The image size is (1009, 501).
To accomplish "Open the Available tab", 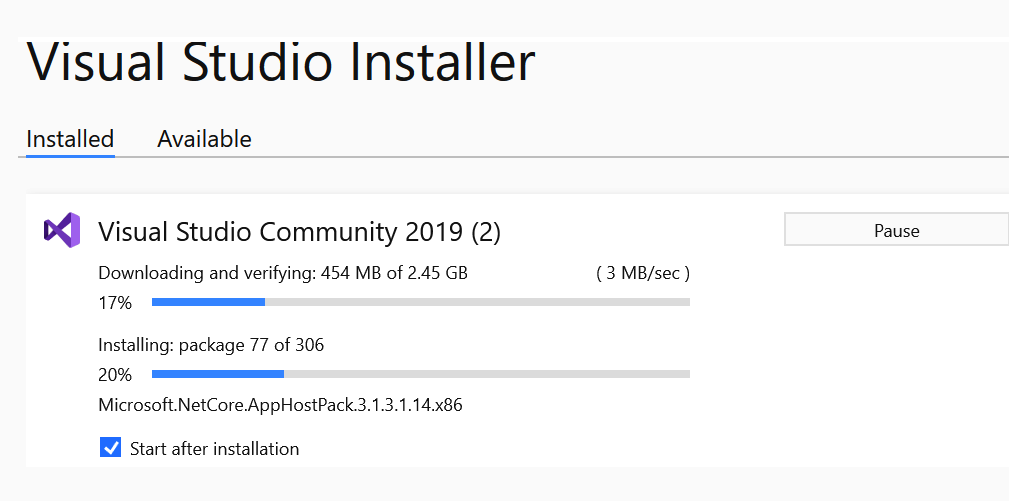I will pyautogui.click(x=204, y=139).
